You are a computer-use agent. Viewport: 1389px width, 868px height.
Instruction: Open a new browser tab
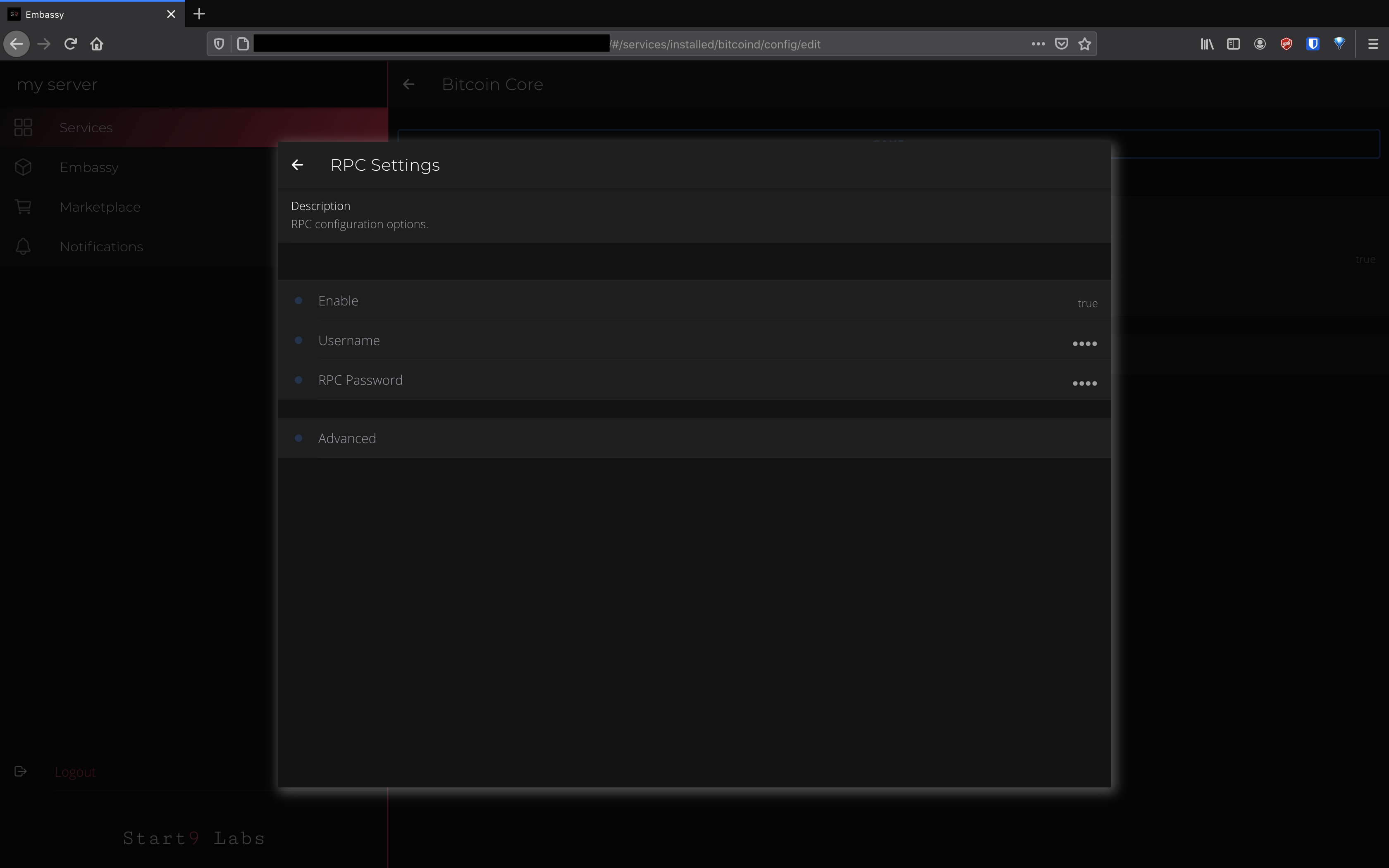[199, 14]
